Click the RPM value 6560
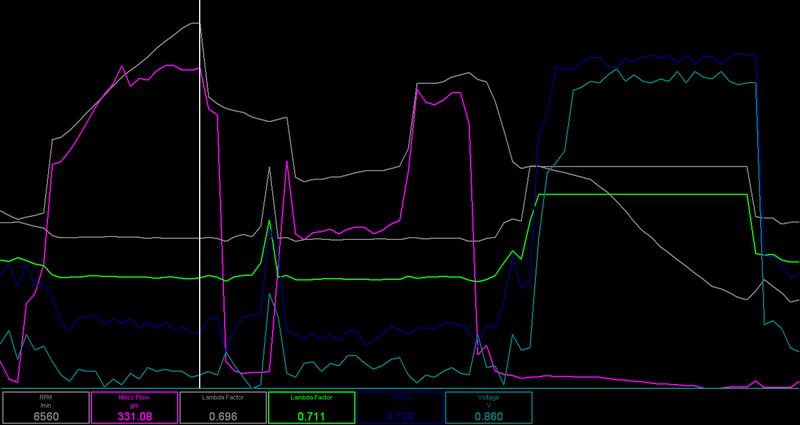This screenshot has width=800, height=425. [x=44, y=414]
